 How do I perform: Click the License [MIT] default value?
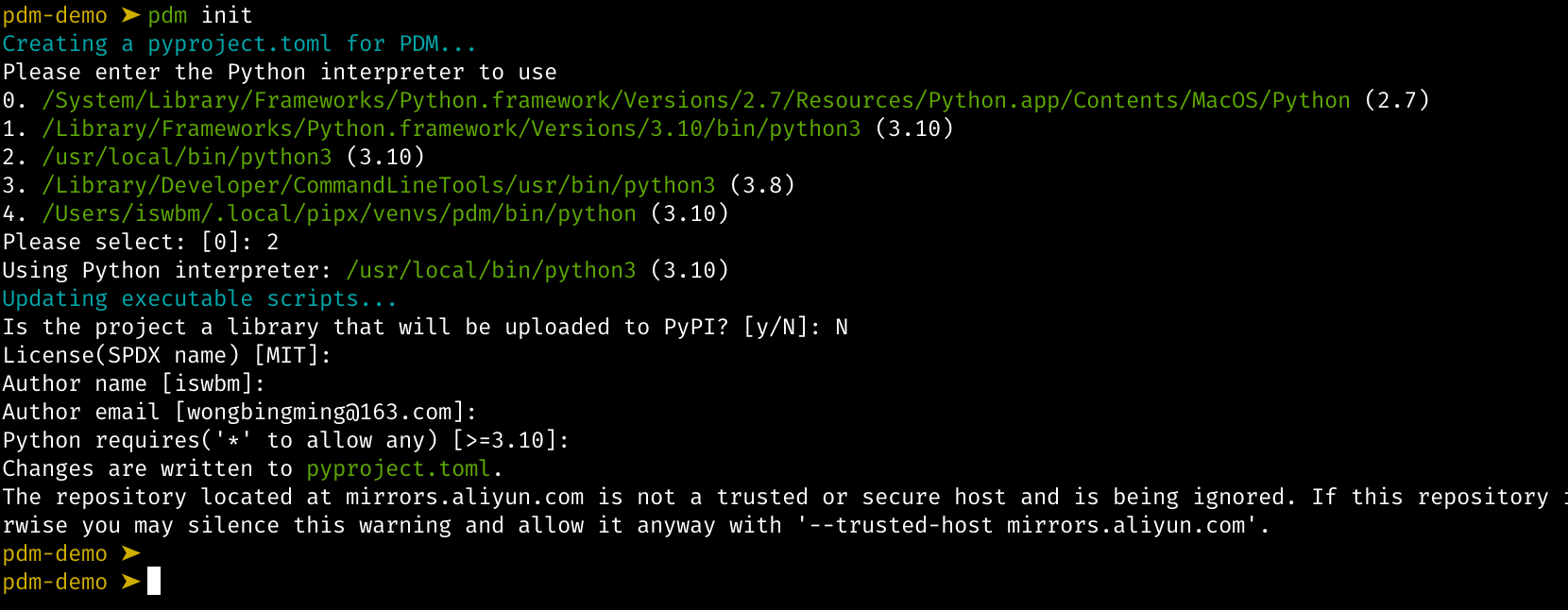coord(287,356)
